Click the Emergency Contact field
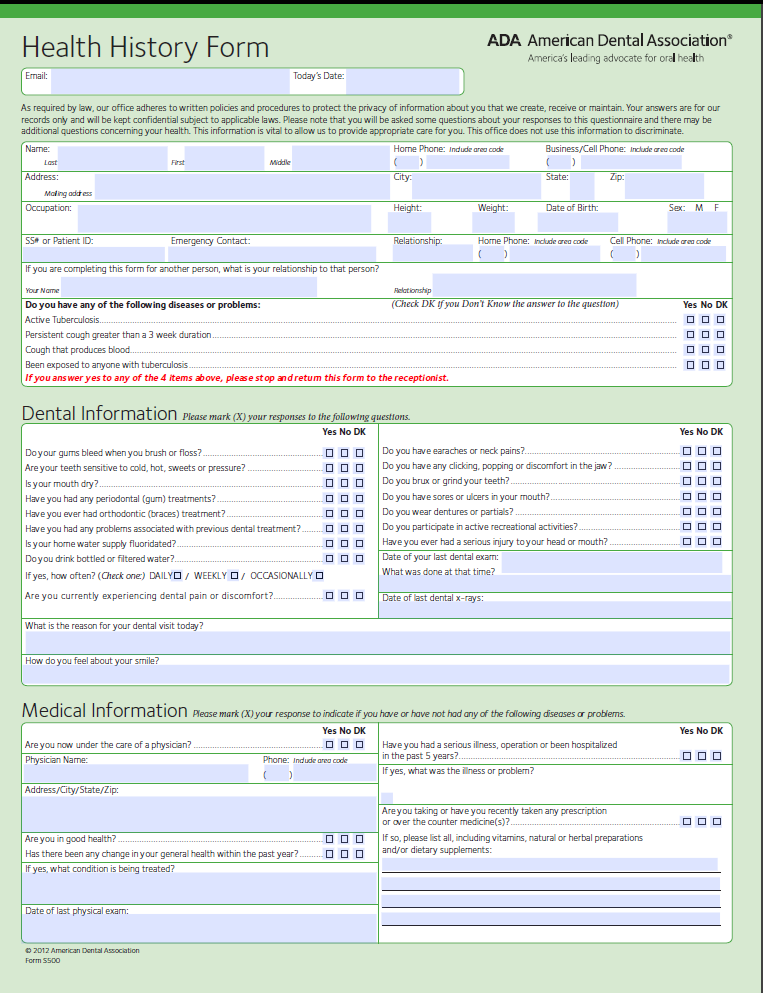The width and height of the screenshot is (763, 993). (272, 254)
